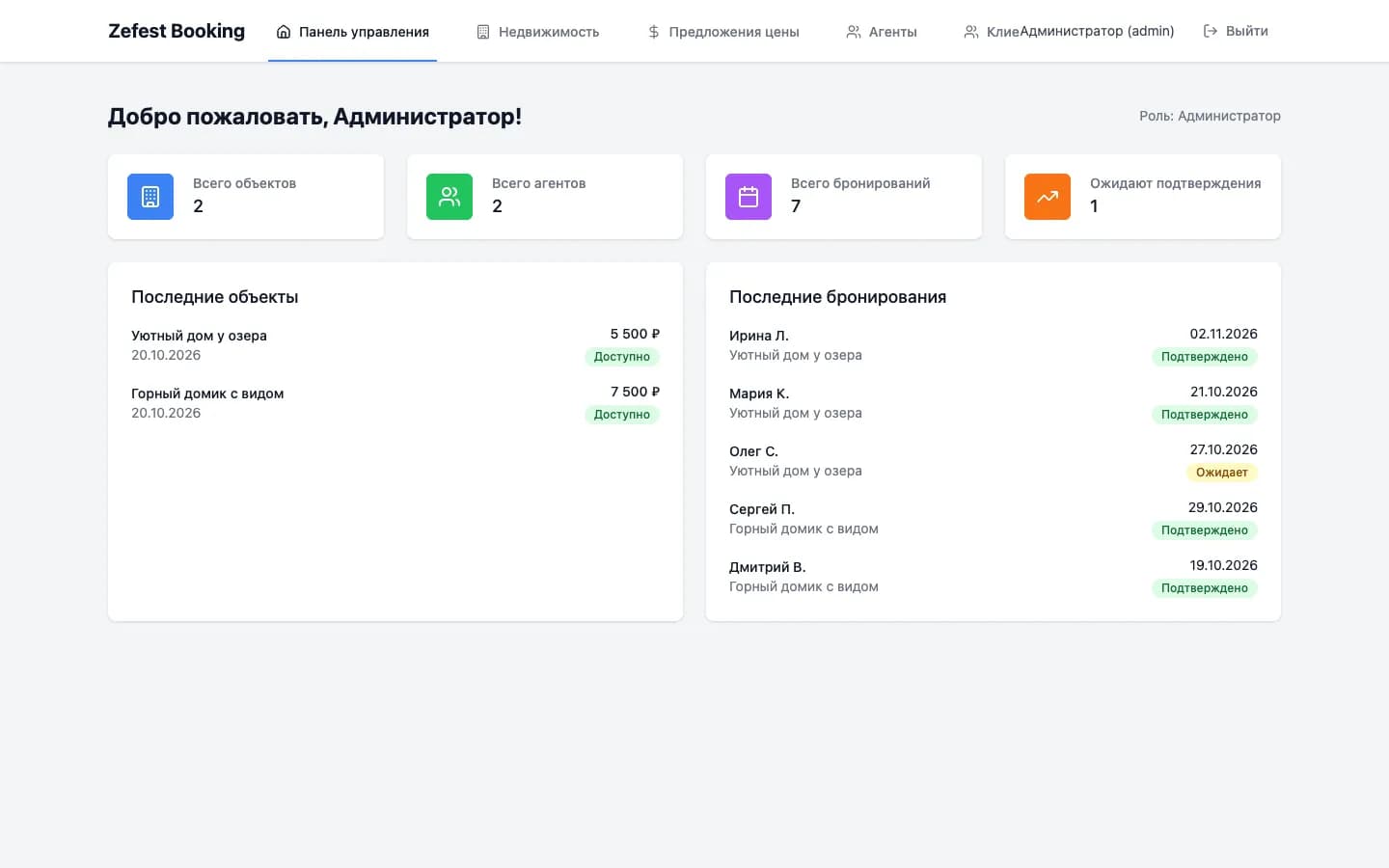Viewport: 1389px width, 868px height.
Task: Select the Горный домик с видом object row
Action: coord(395,403)
